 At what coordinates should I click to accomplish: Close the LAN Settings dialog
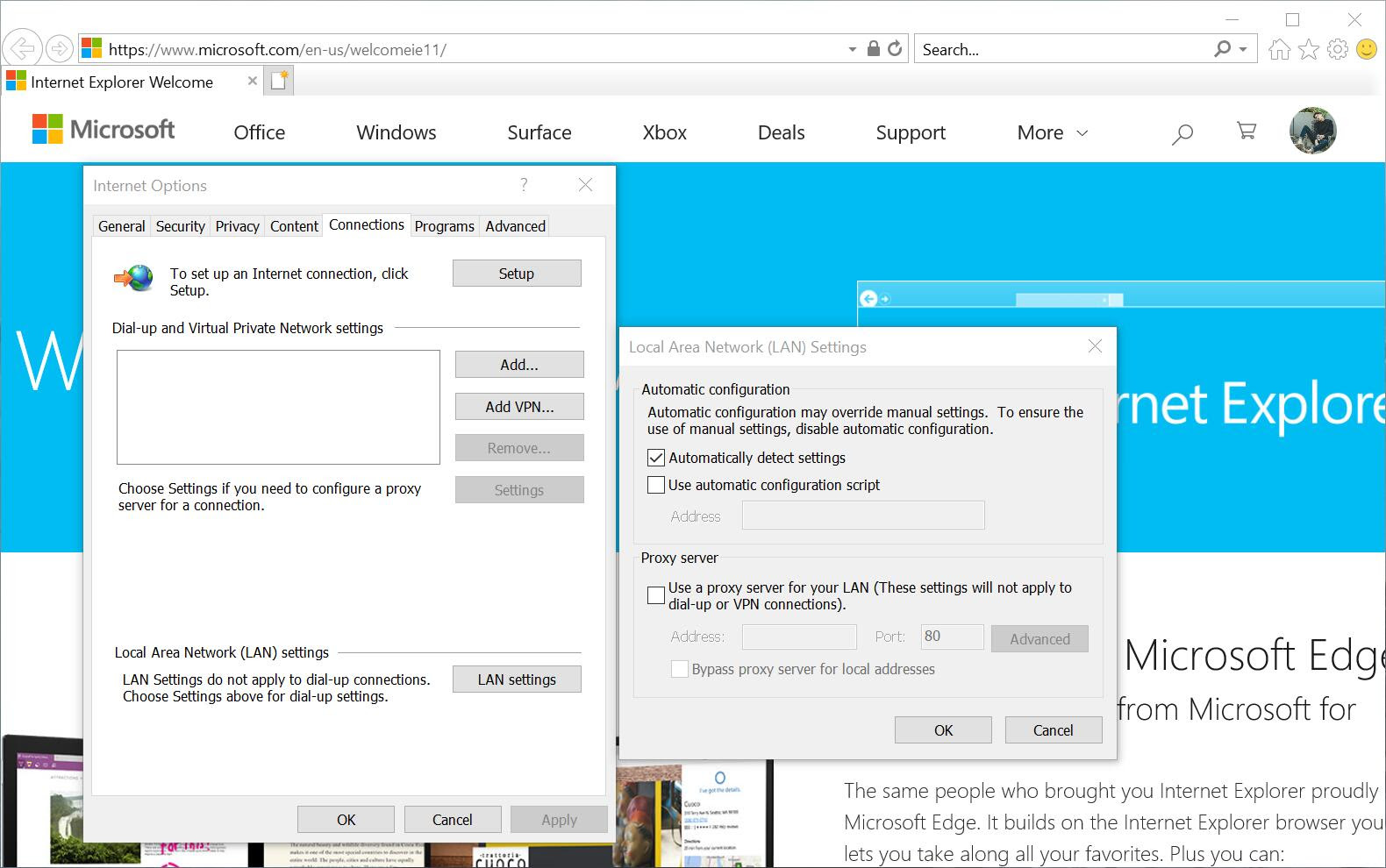[x=1095, y=346]
